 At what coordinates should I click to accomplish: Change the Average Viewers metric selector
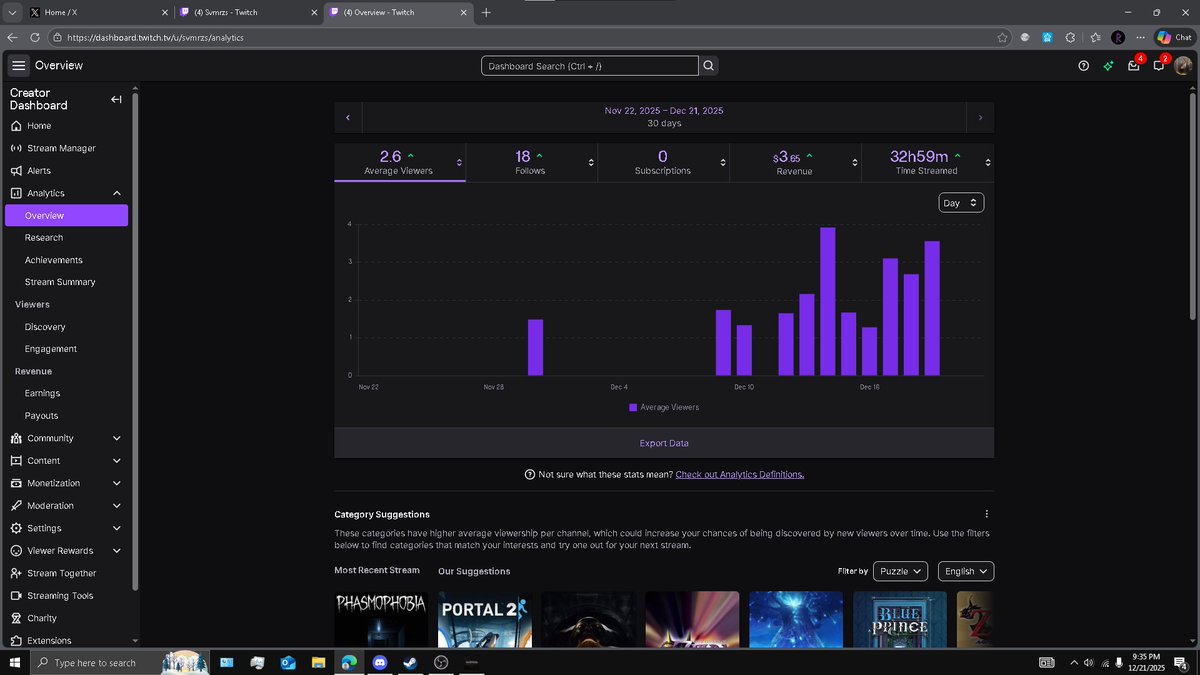click(x=459, y=162)
